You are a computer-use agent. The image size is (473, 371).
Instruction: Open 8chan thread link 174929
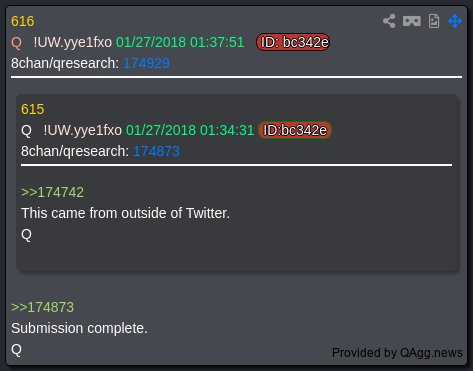[146, 63]
